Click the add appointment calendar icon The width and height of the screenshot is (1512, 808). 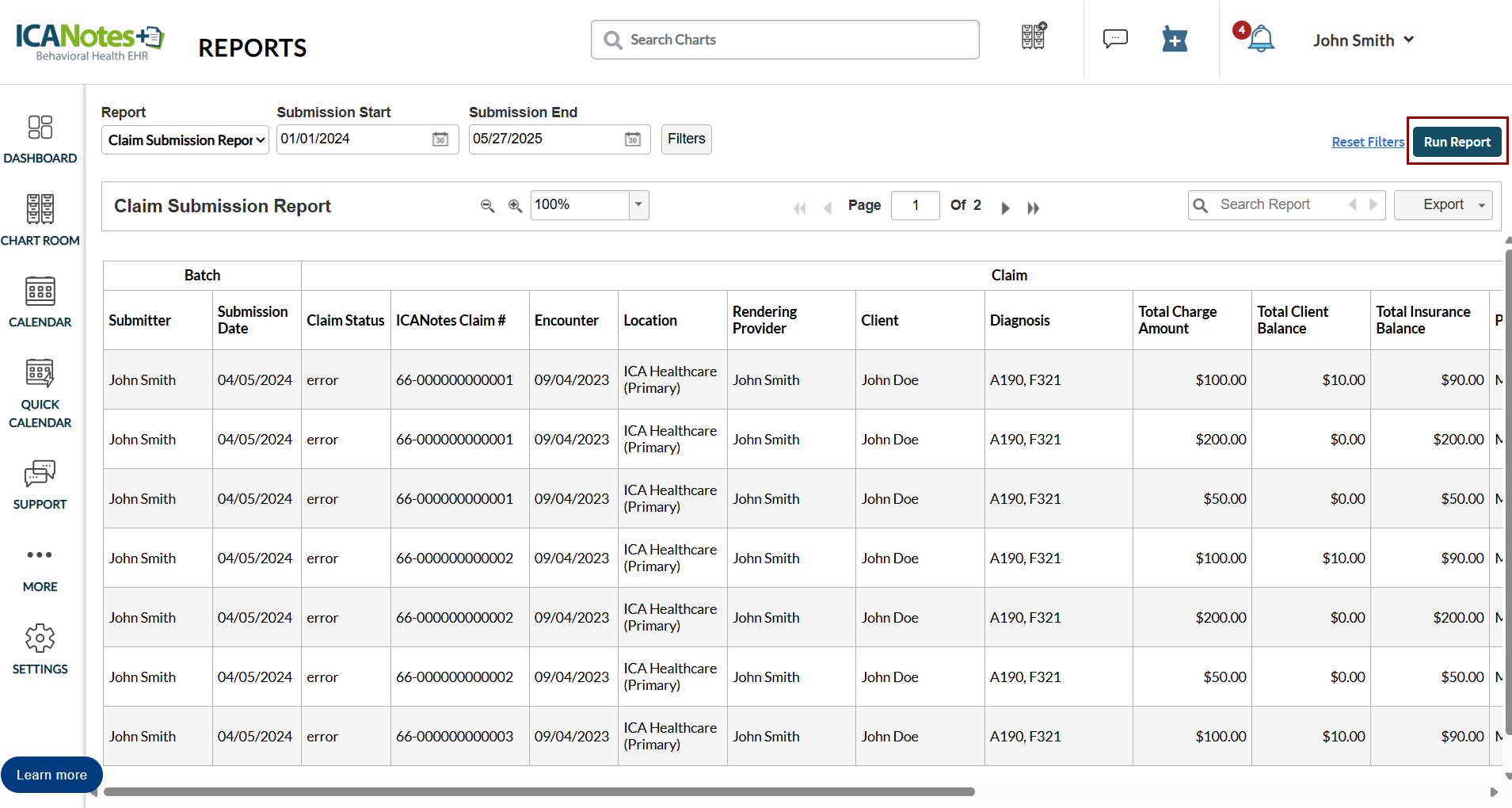1175,39
